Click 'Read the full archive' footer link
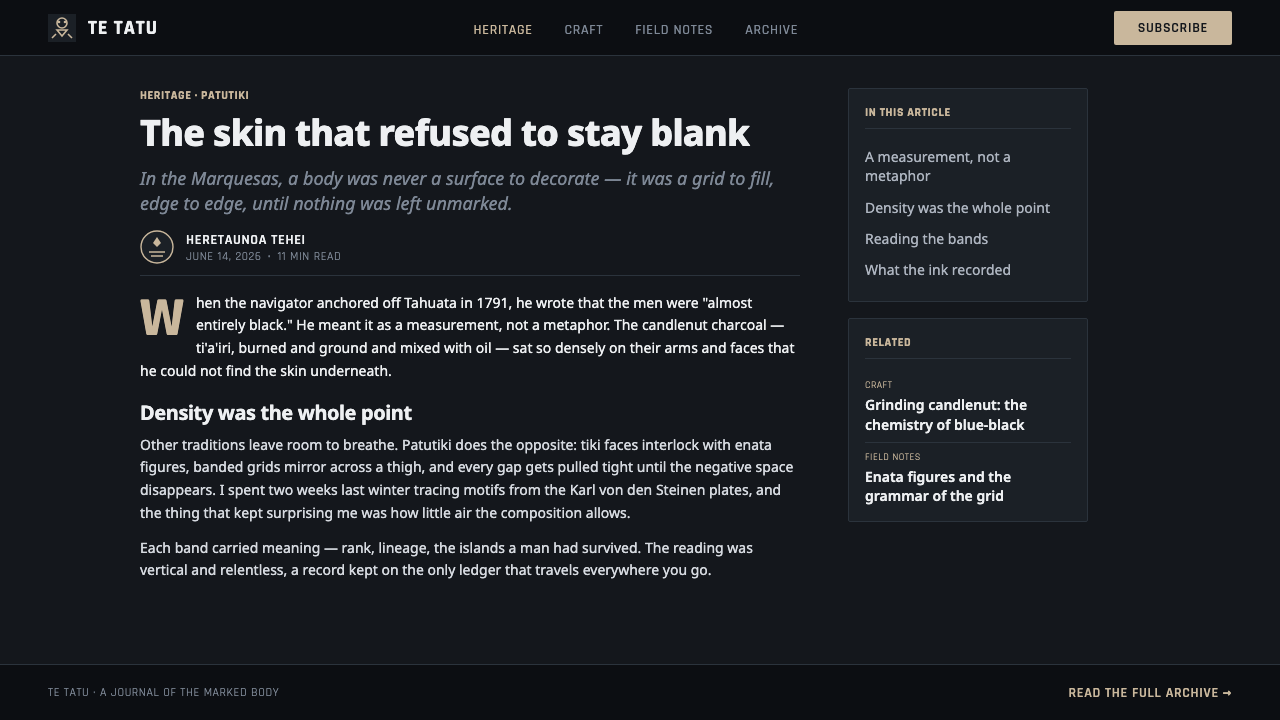This screenshot has width=1280, height=720. coord(1150,692)
